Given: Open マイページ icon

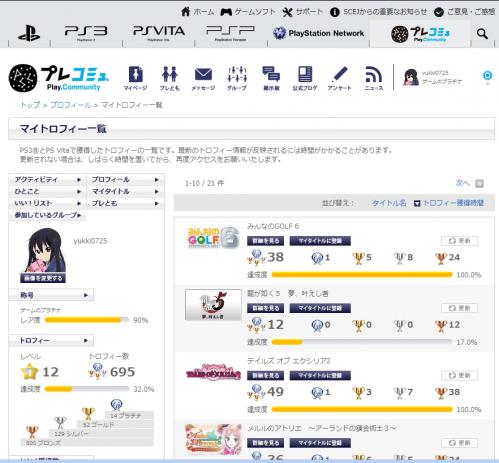Looking at the screenshot, I should pyautogui.click(x=135, y=78).
